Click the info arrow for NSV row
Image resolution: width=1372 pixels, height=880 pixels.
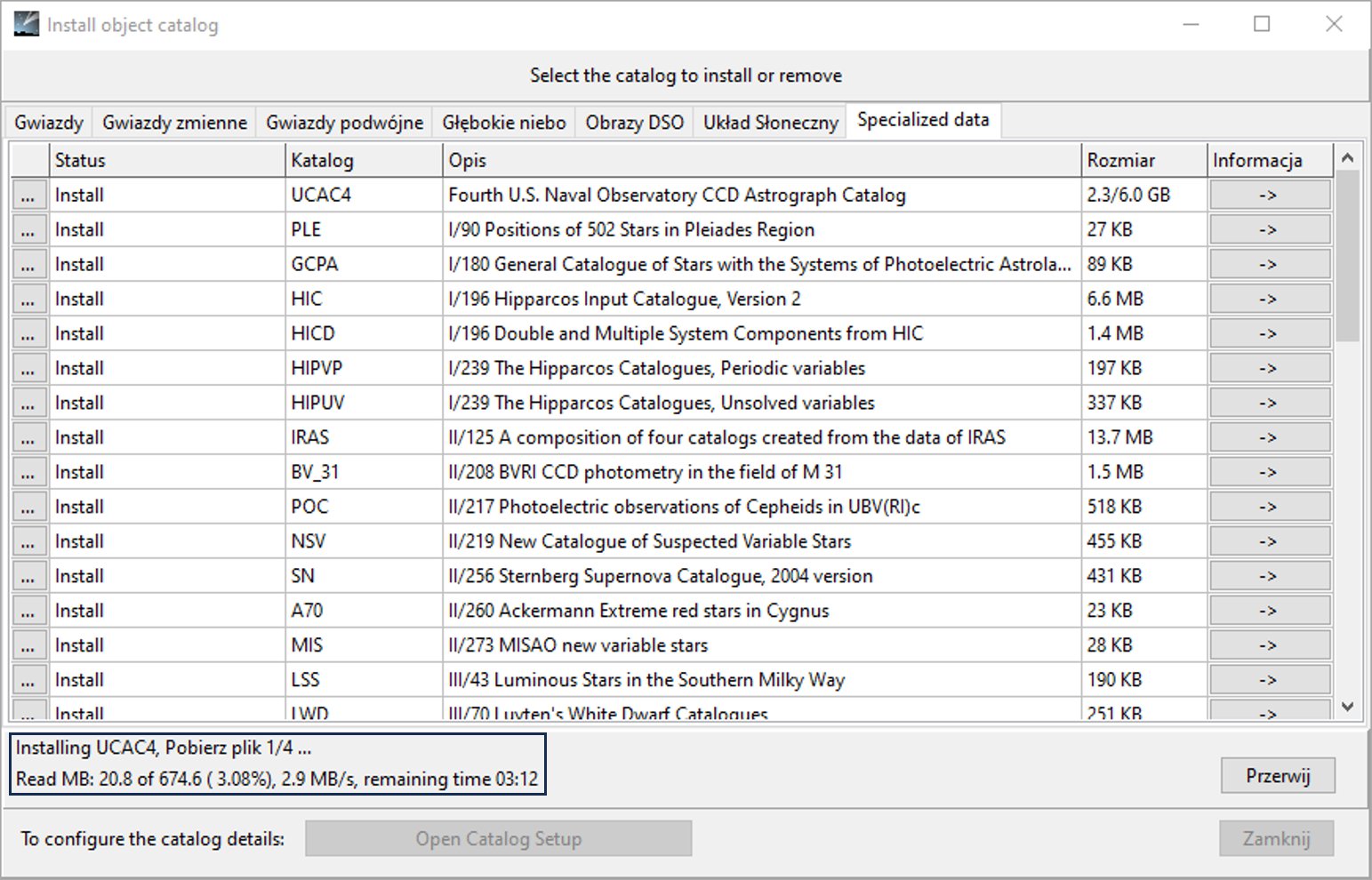click(x=1269, y=541)
